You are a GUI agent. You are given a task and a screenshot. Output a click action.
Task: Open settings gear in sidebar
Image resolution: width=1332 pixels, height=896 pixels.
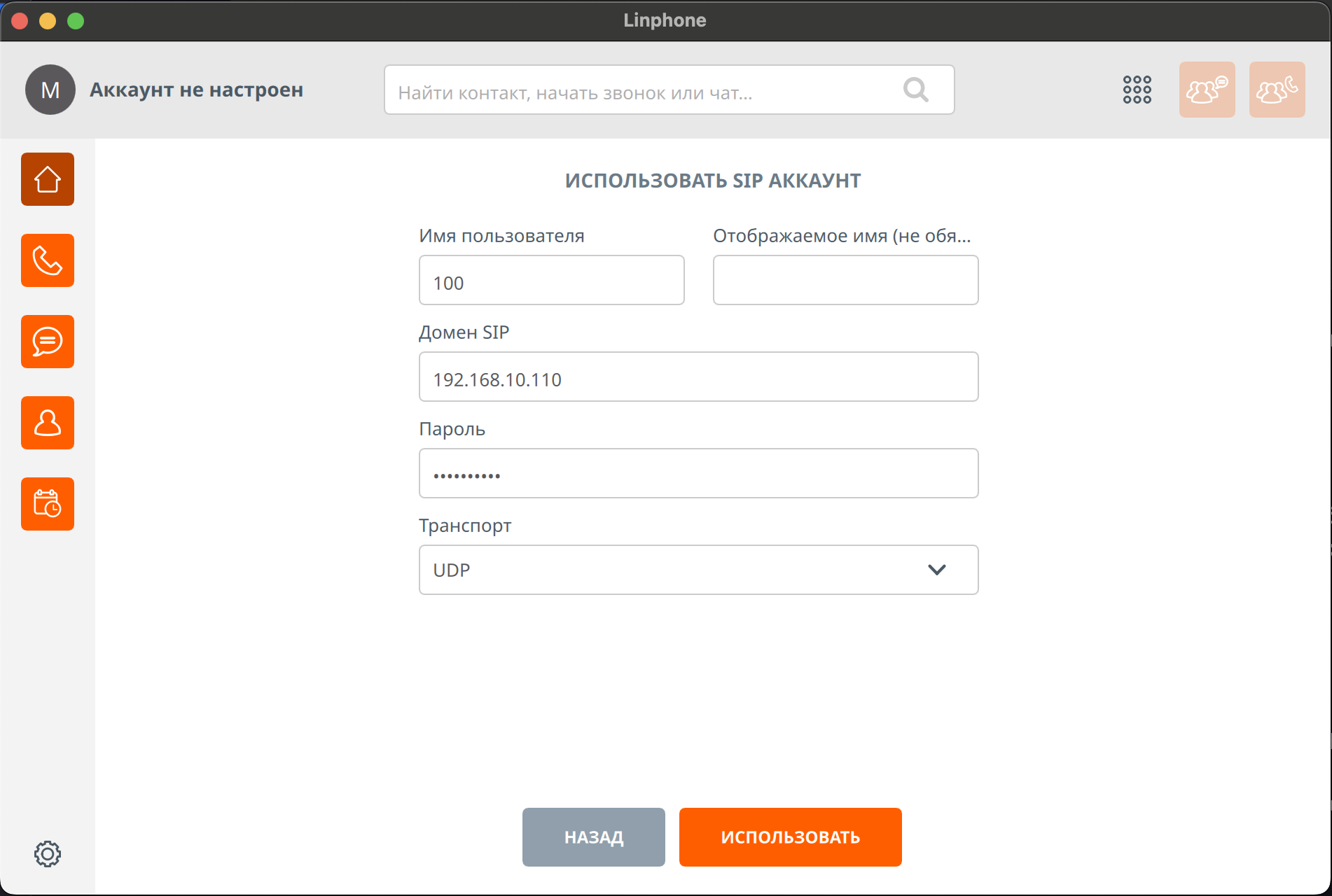pyautogui.click(x=48, y=854)
